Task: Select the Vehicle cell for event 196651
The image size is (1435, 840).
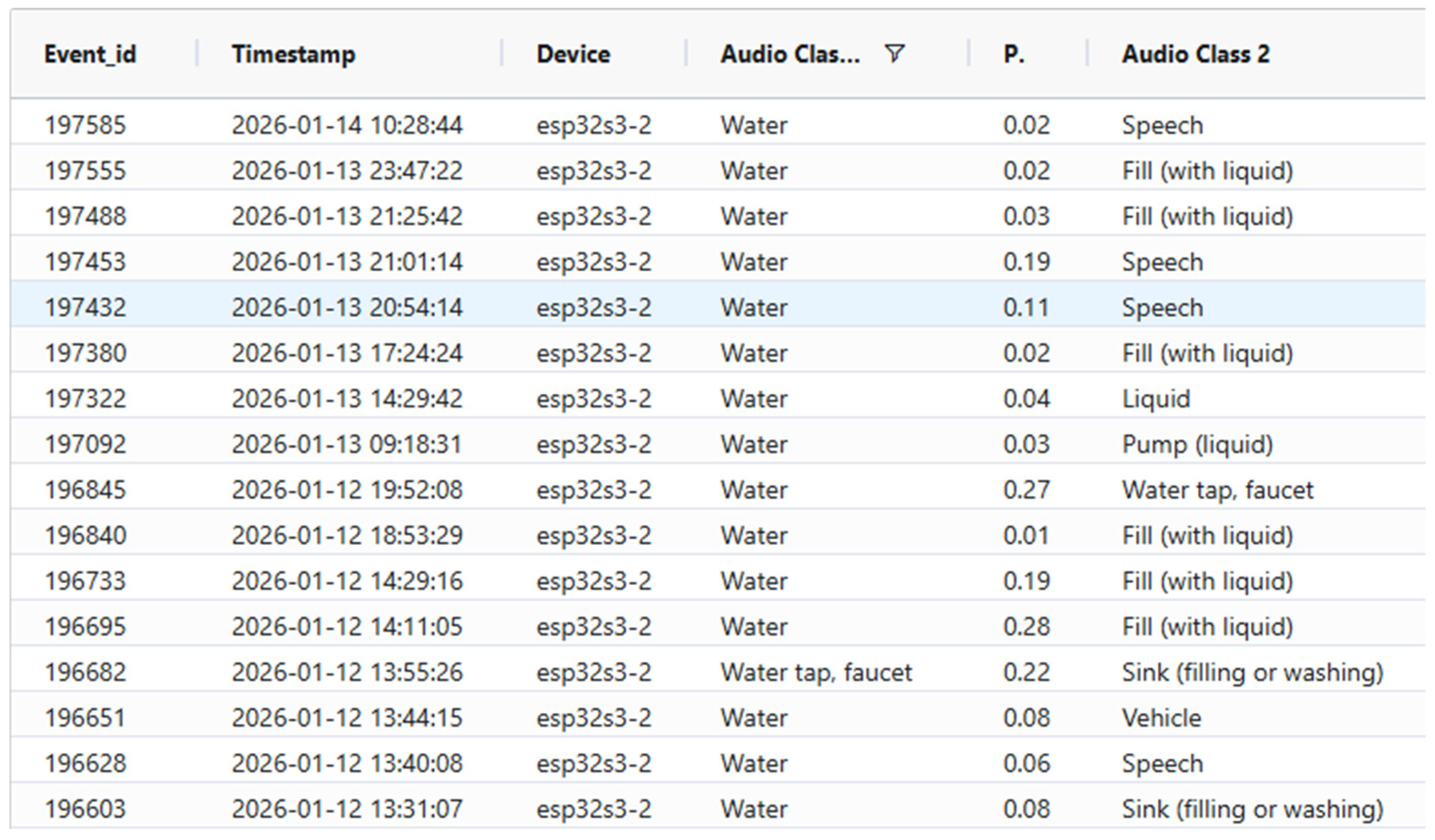Action: pos(1161,717)
